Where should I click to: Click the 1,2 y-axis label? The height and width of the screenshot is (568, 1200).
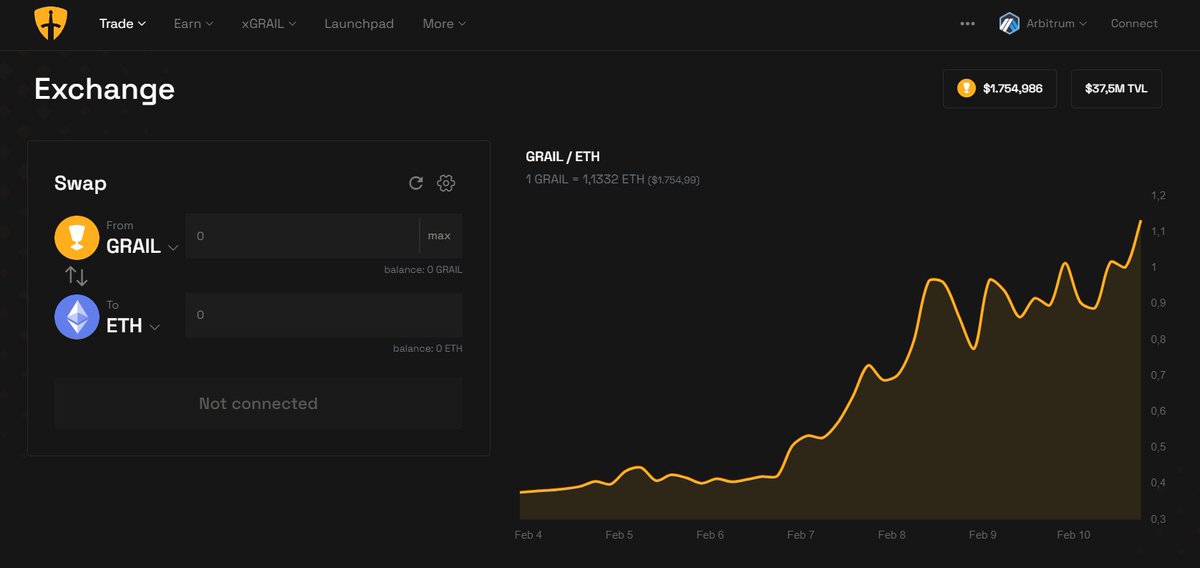[x=1158, y=195]
